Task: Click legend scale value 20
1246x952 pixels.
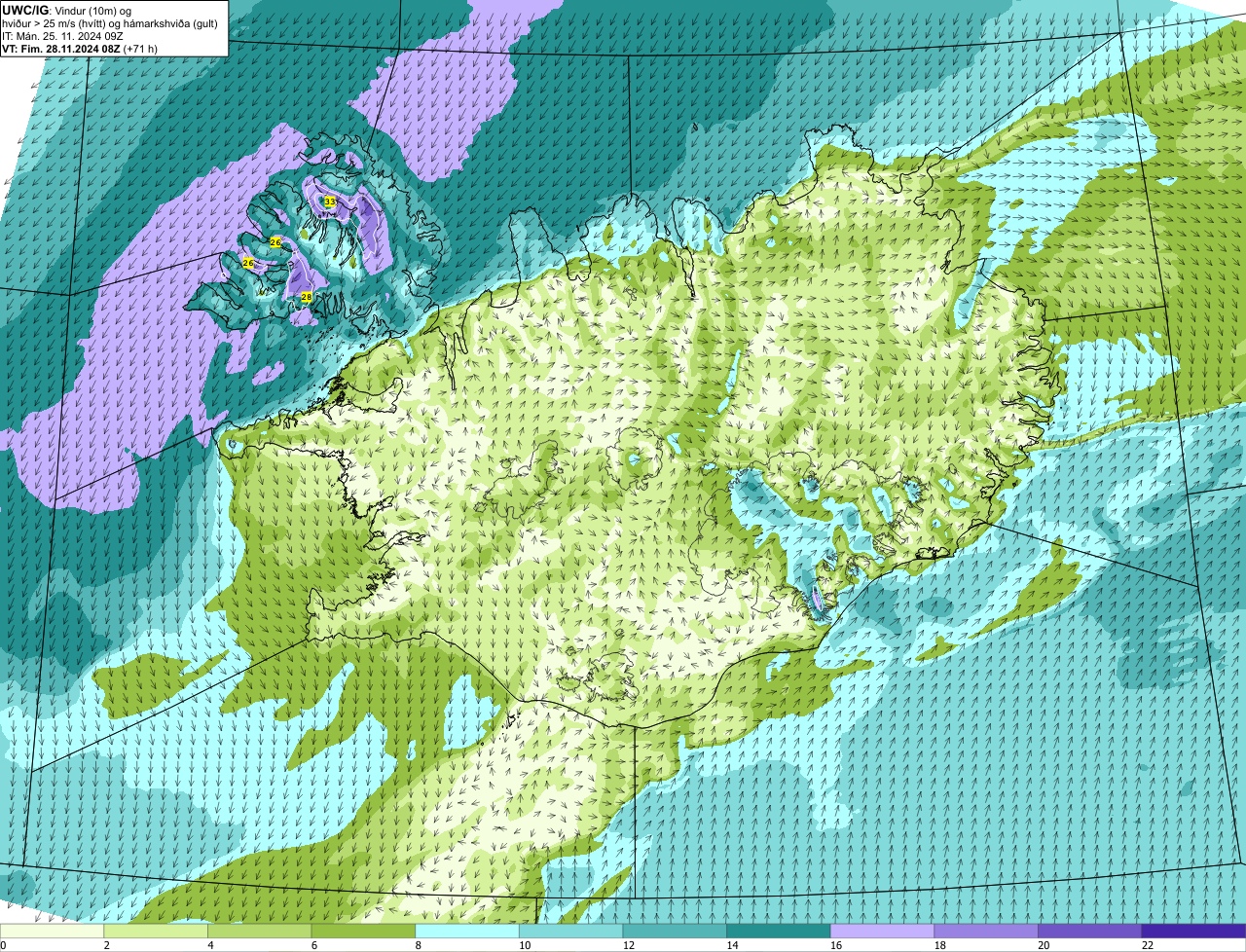Action: click(x=1044, y=945)
